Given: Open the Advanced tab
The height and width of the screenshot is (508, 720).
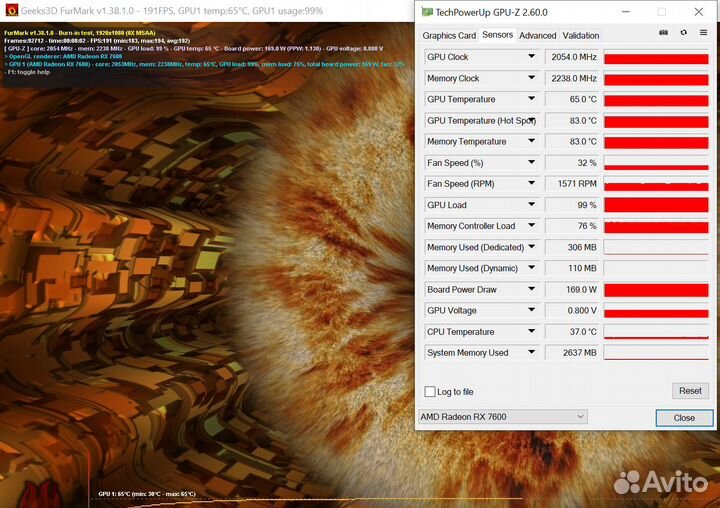Looking at the screenshot, I should 537,35.
